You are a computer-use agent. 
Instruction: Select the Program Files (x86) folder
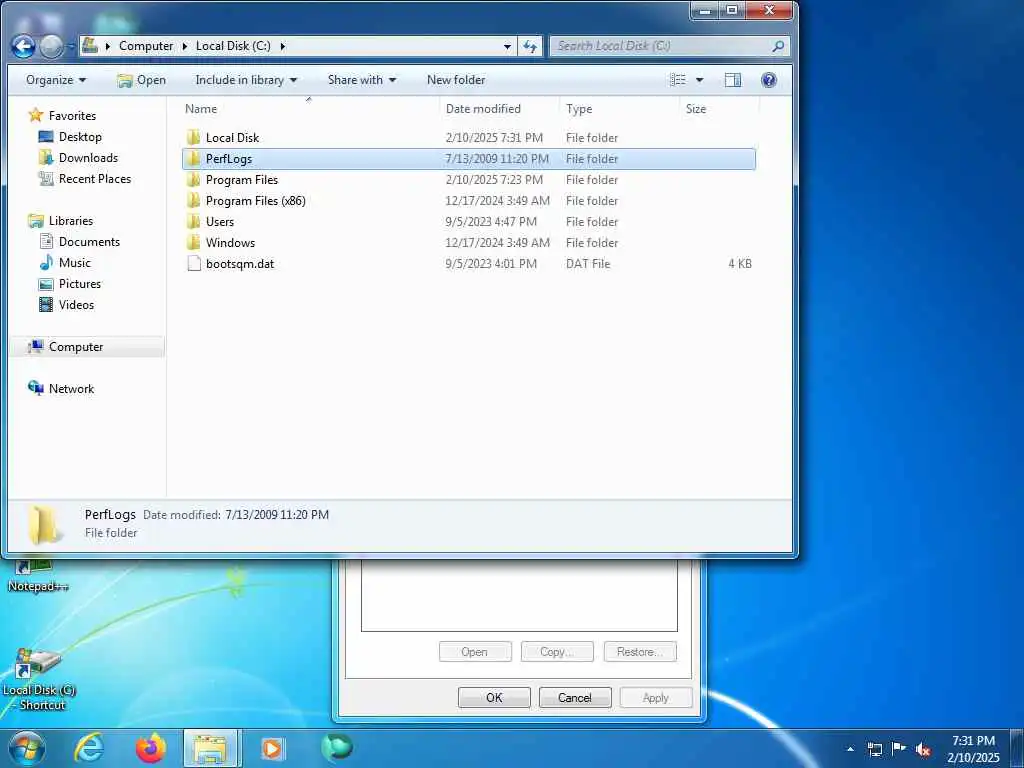pos(255,200)
